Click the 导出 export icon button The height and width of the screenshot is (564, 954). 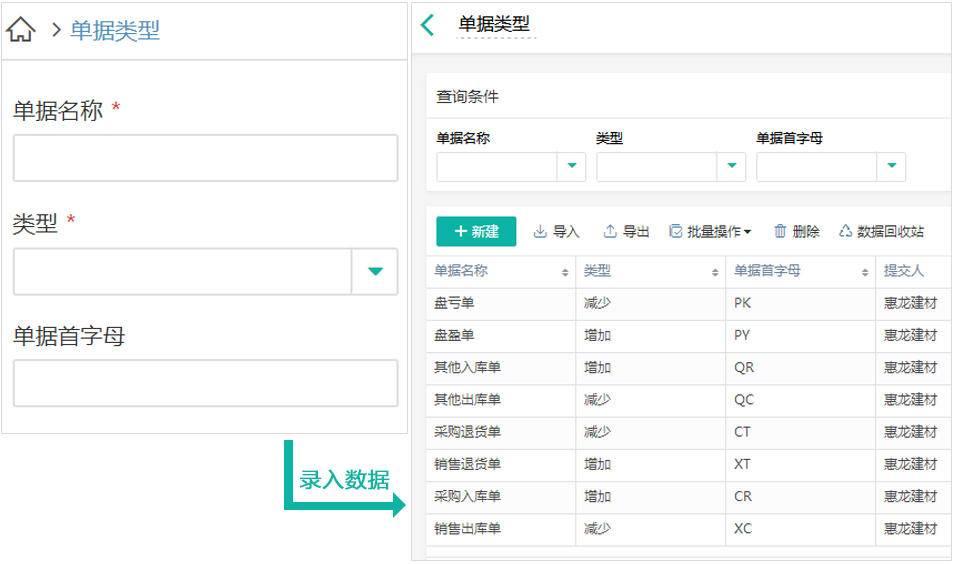[x=626, y=231]
